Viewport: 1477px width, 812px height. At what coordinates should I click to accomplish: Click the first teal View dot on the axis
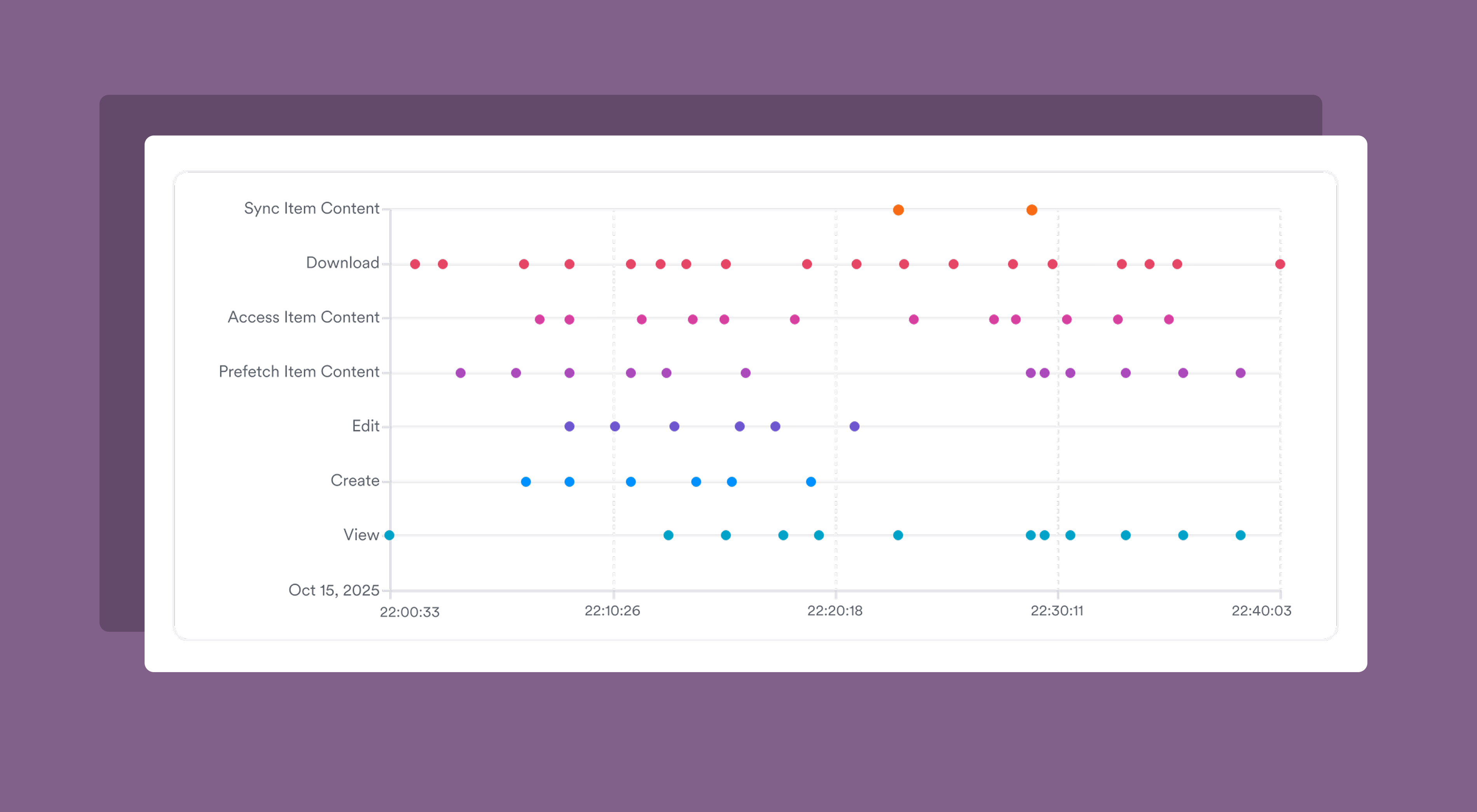click(389, 535)
